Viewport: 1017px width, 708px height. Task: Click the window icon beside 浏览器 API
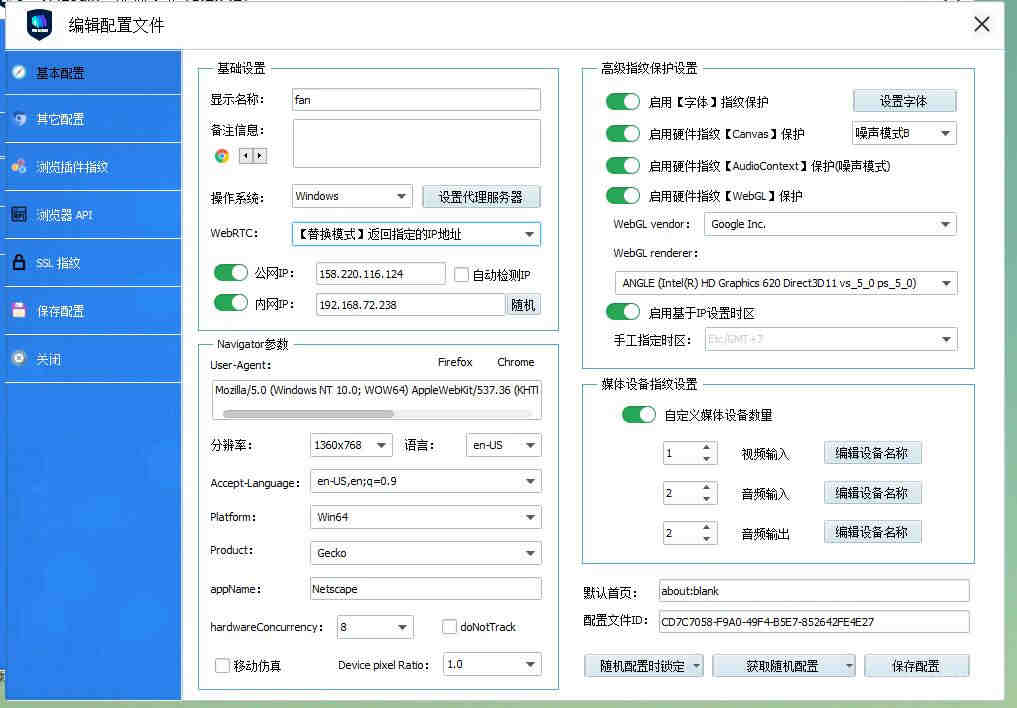19,215
